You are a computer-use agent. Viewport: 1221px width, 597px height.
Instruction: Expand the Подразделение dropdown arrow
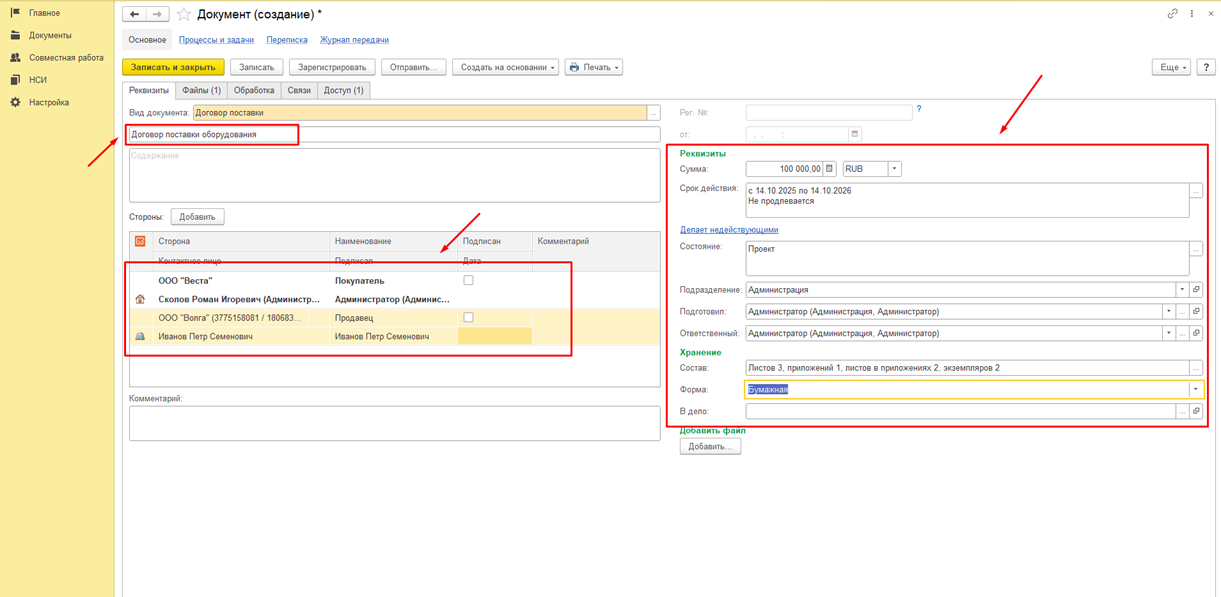coord(1182,290)
